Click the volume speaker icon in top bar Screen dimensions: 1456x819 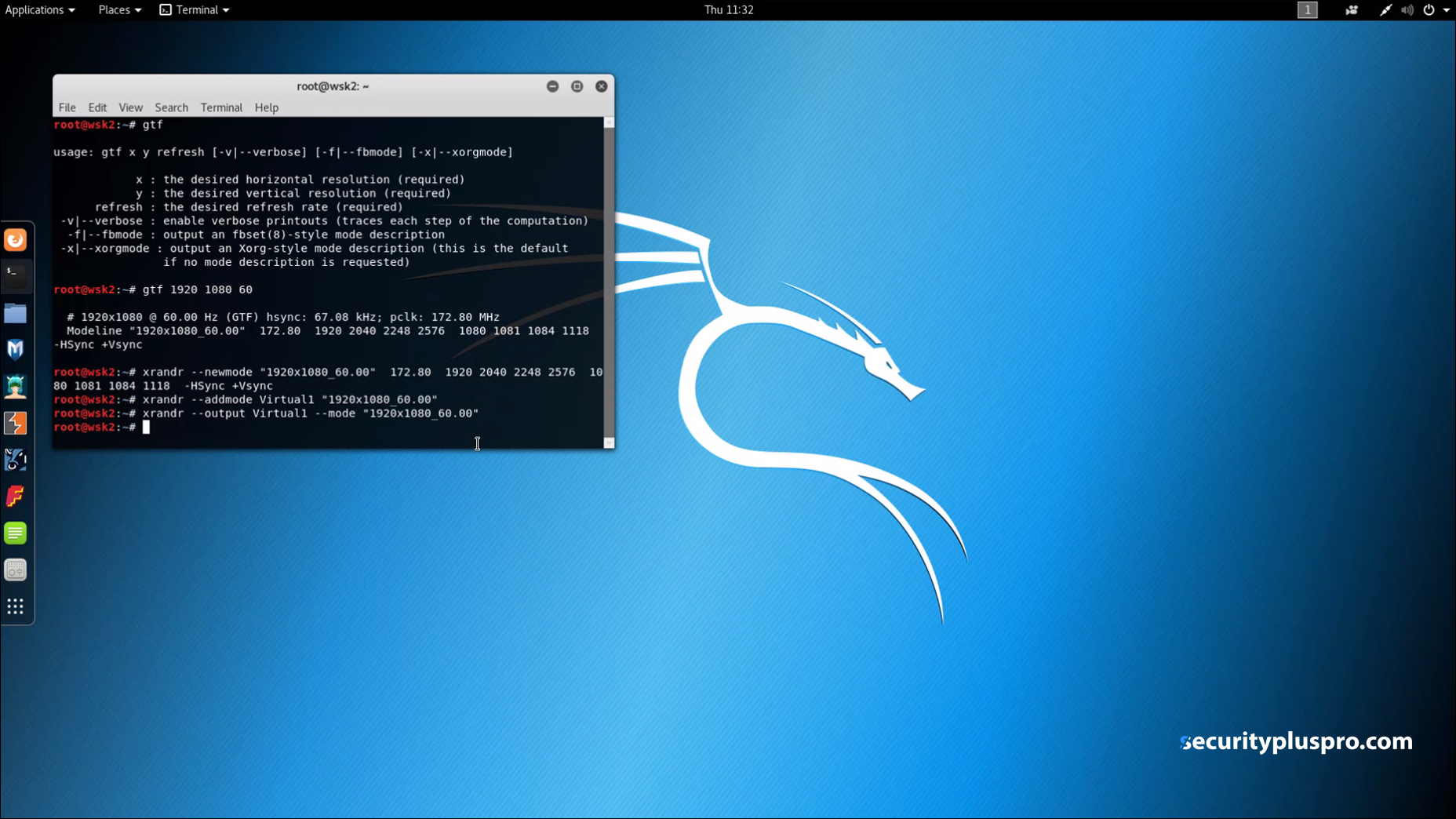coord(1407,10)
